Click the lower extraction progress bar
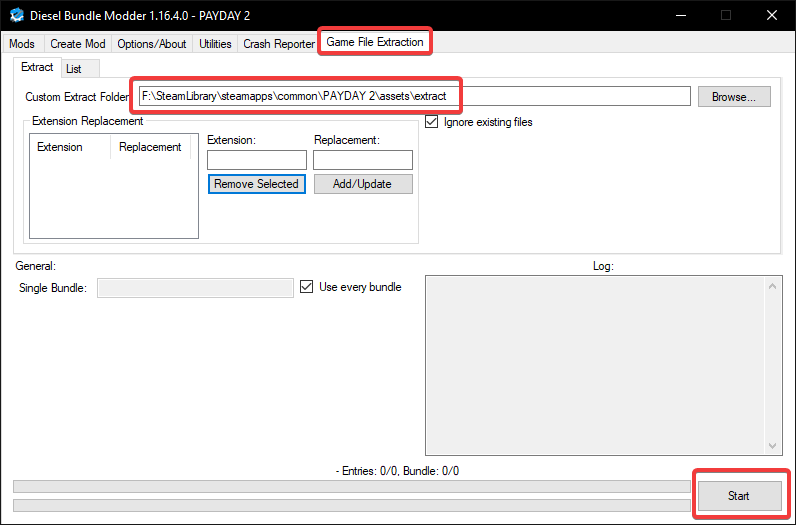 (x=352, y=505)
